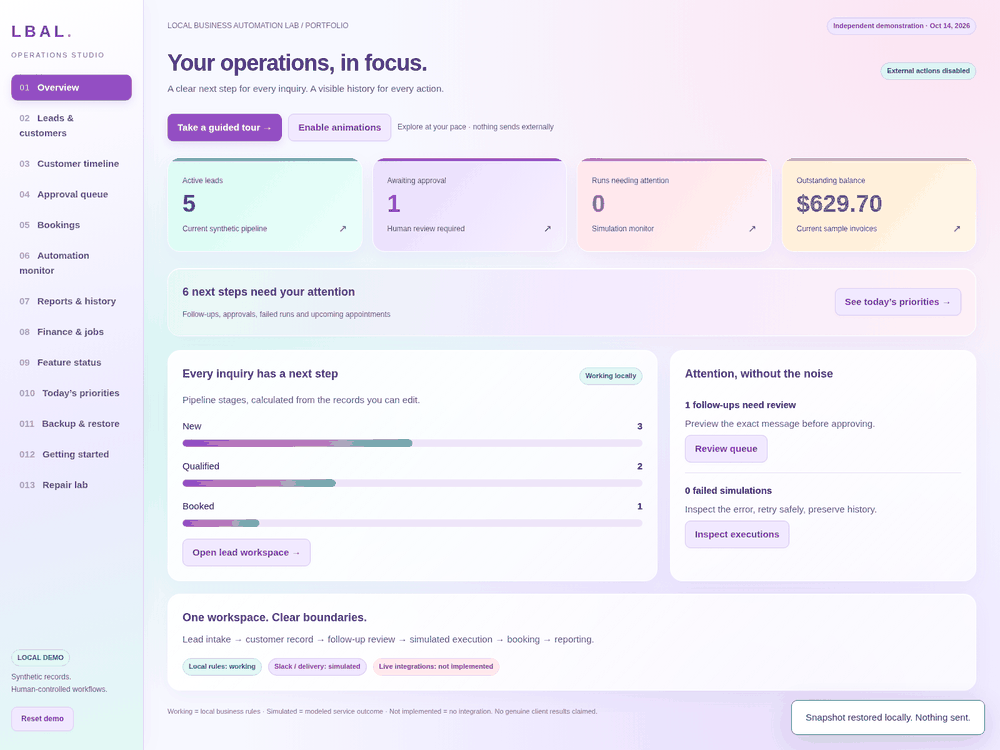Click See today's priorities button
The width and height of the screenshot is (1000, 750).
tap(897, 302)
